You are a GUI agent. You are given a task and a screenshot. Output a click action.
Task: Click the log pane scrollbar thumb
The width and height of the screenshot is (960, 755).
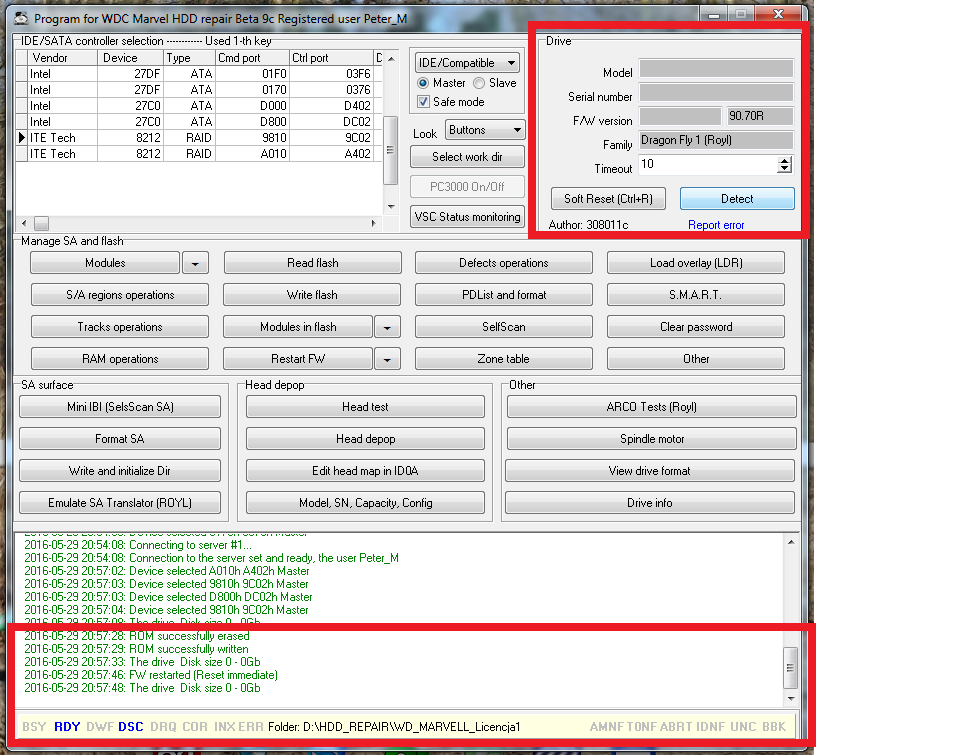790,667
